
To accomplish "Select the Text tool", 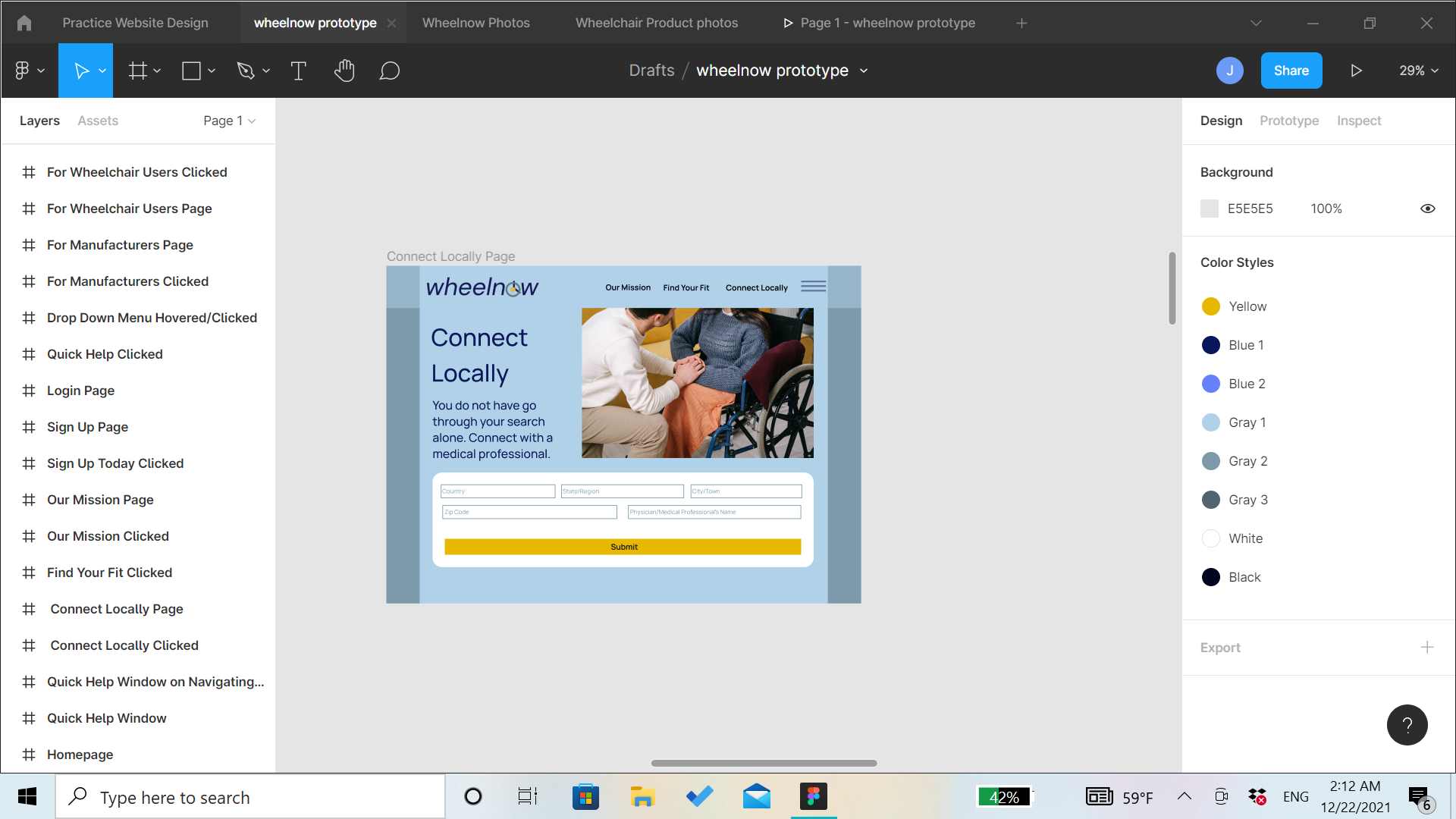I will click(x=298, y=71).
